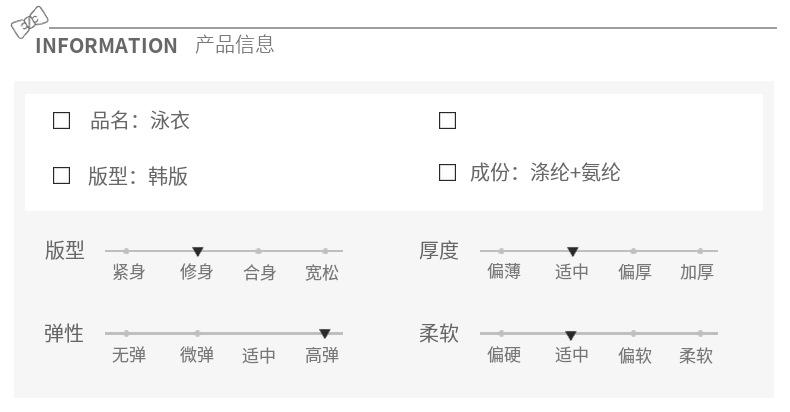This screenshot has width=790, height=412.
Task: Click the 柔软 slider triangle marker
Action: pyautogui.click(x=570, y=335)
